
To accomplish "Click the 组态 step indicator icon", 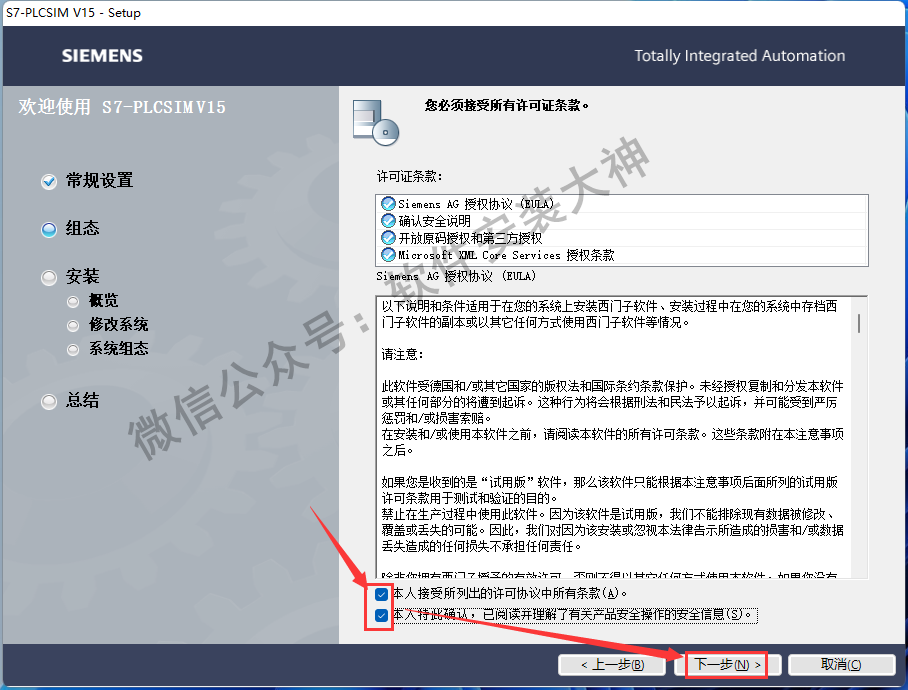I will tap(49, 229).
